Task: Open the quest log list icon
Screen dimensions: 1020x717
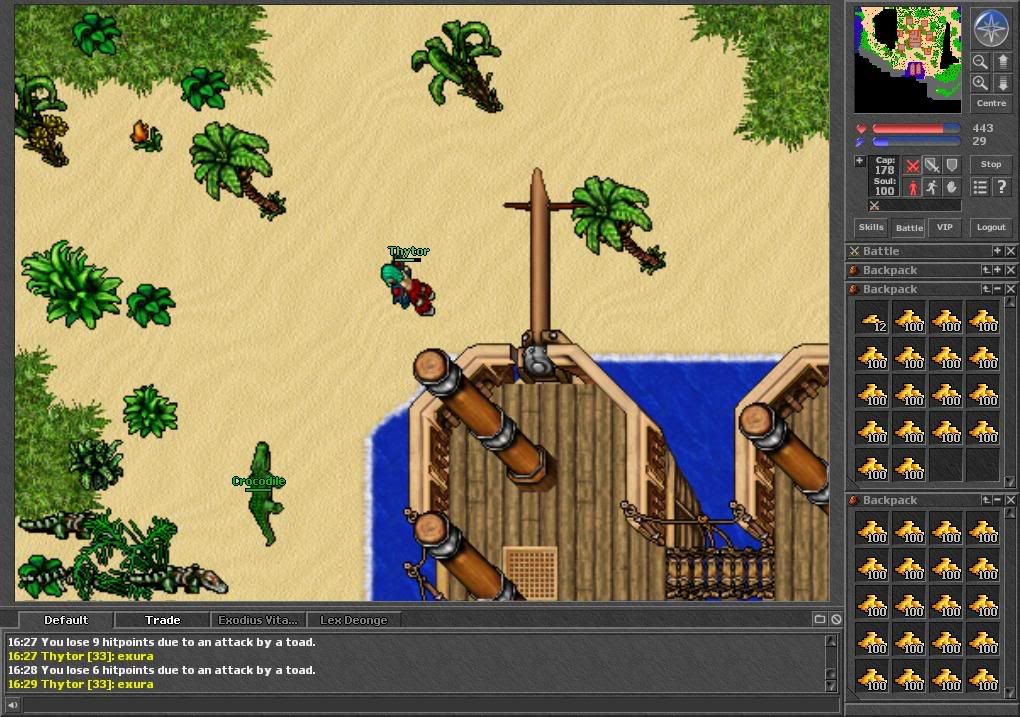Action: pyautogui.click(x=980, y=188)
